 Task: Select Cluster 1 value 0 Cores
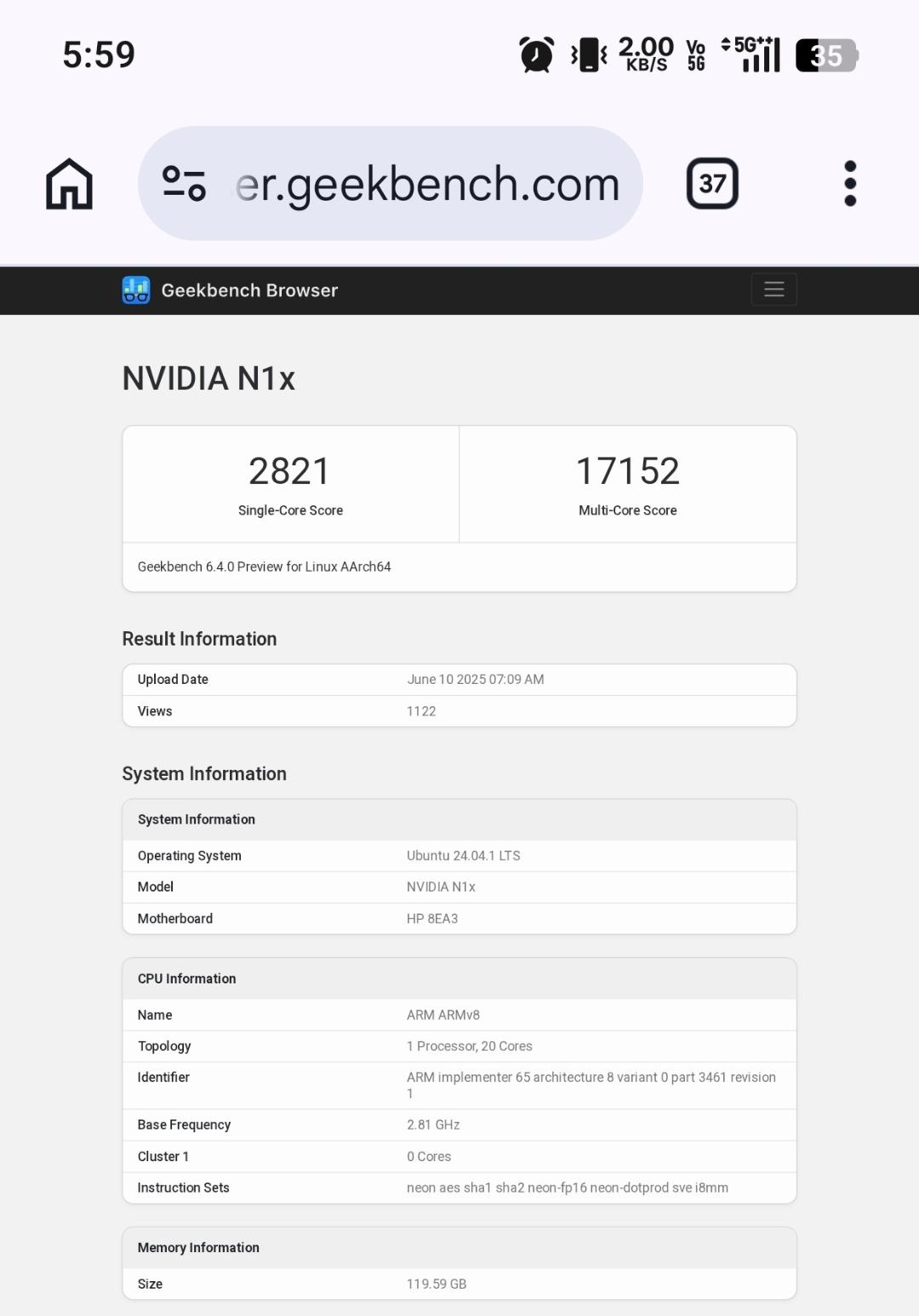pos(429,1157)
